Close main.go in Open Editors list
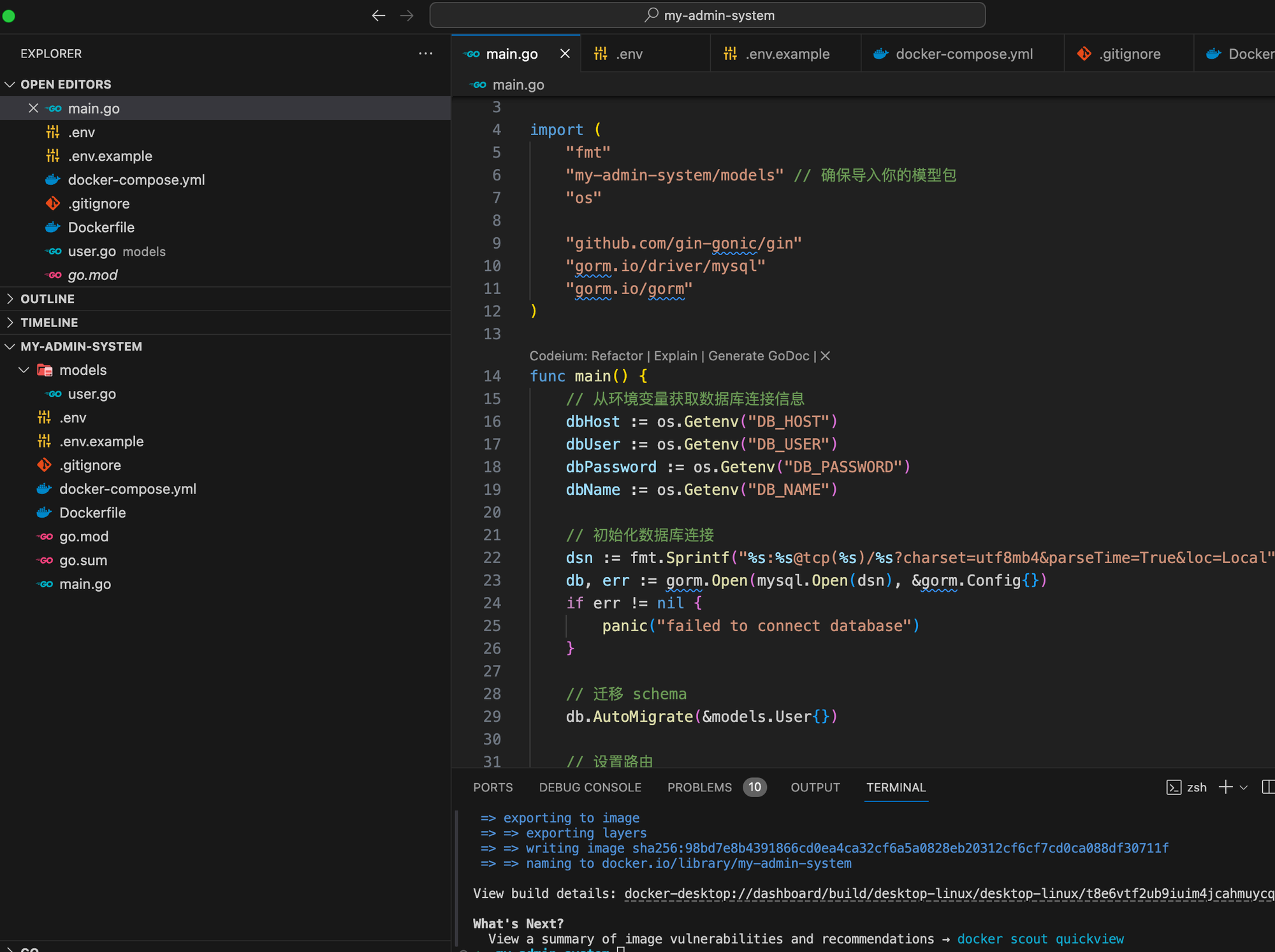Viewport: 1275px width, 952px height. [x=33, y=108]
